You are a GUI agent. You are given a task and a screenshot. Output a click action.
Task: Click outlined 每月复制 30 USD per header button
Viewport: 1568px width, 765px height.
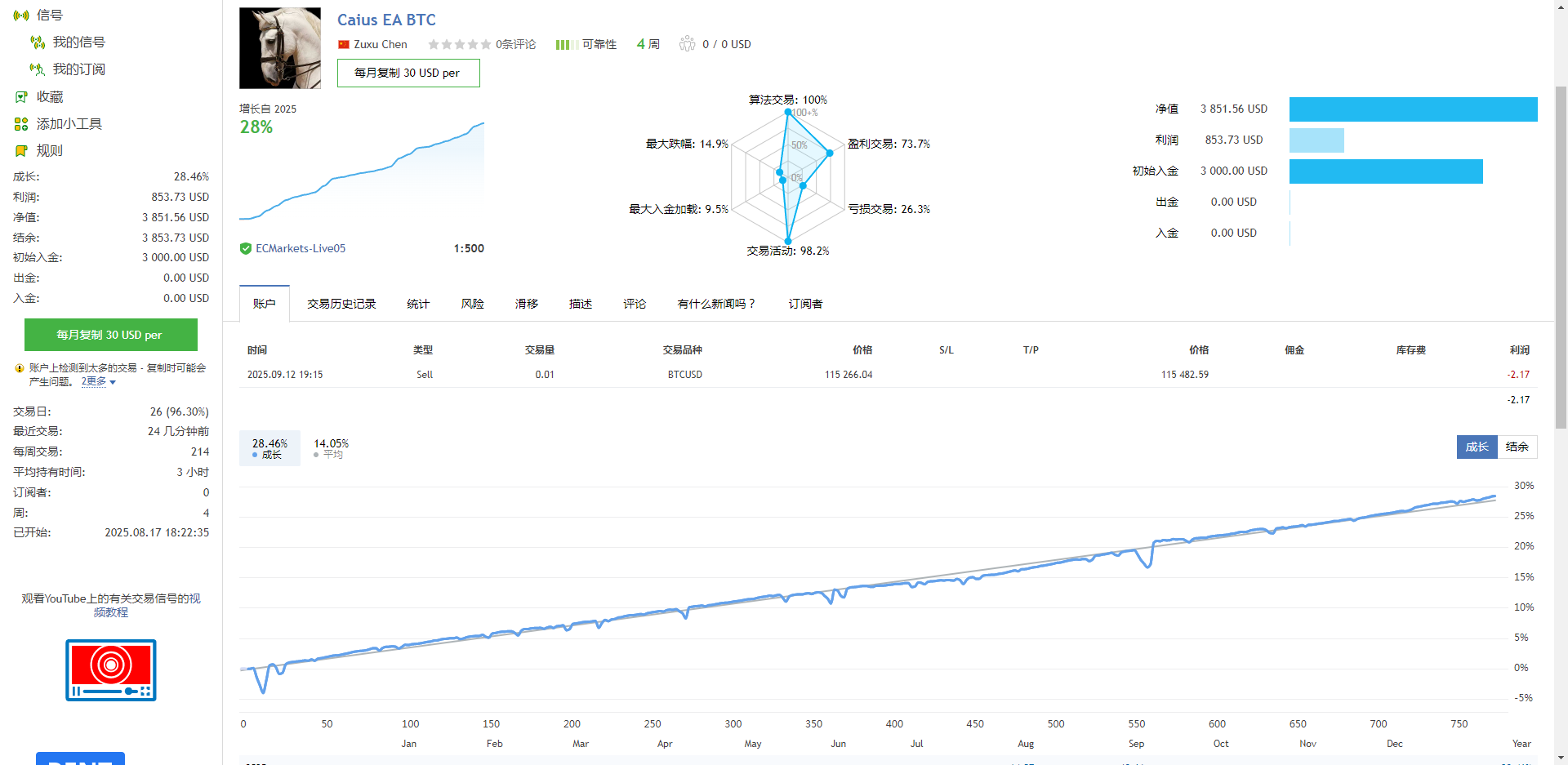pyautogui.click(x=408, y=73)
